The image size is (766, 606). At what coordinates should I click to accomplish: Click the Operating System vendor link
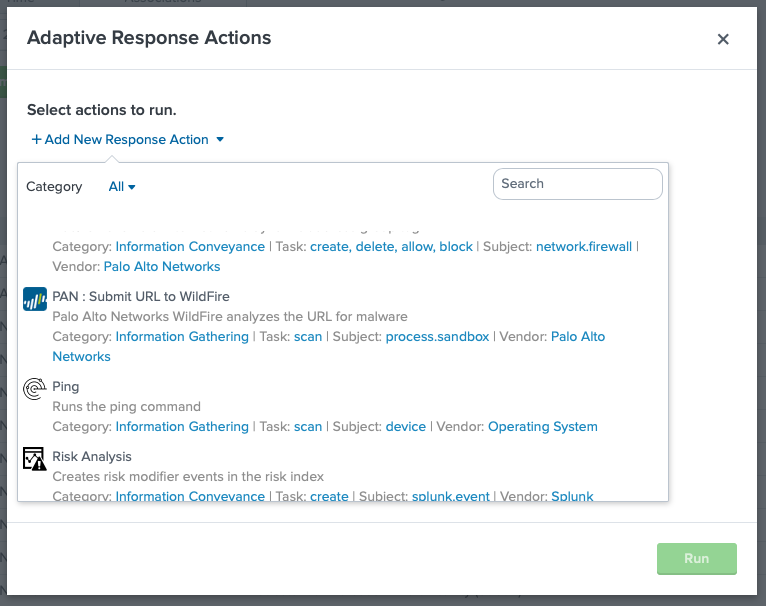pos(542,427)
